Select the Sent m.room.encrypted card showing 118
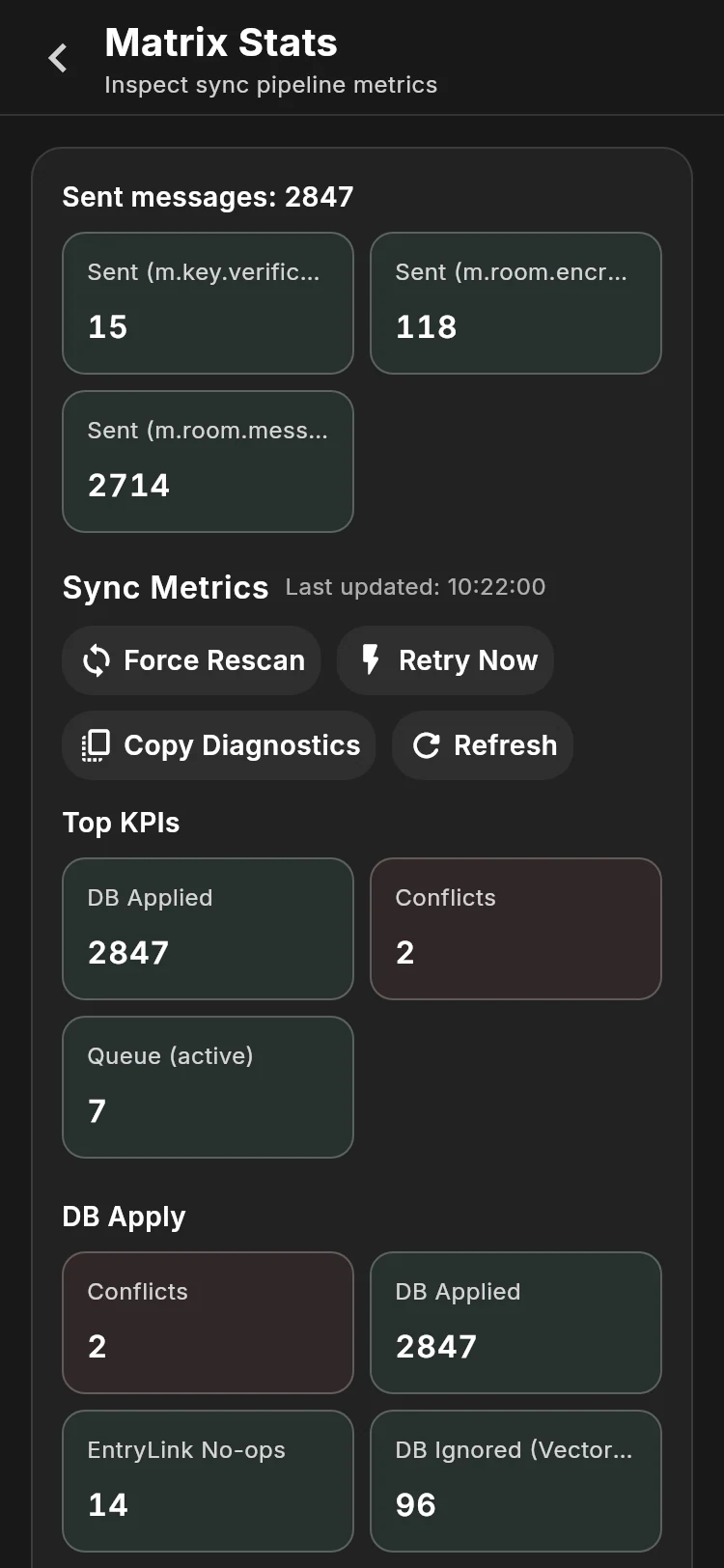 pos(515,303)
